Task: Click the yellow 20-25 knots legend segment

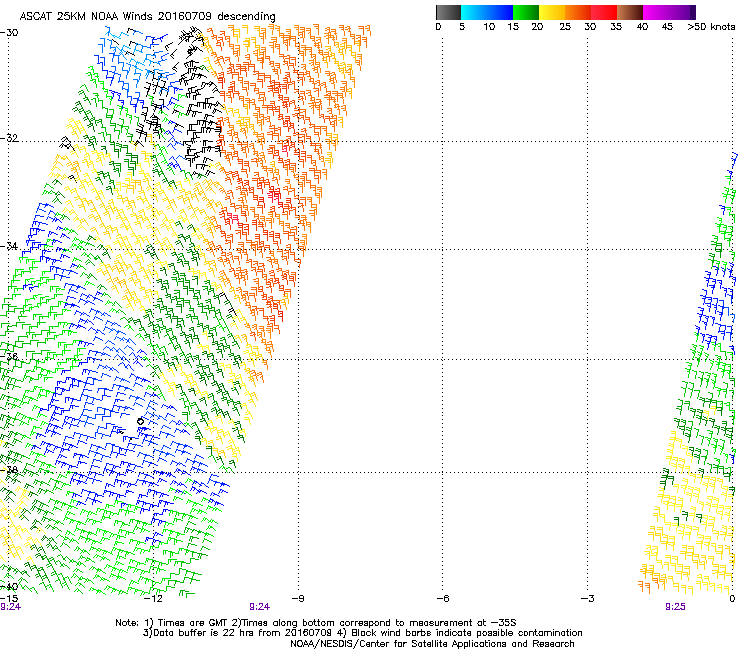Action: [x=552, y=12]
